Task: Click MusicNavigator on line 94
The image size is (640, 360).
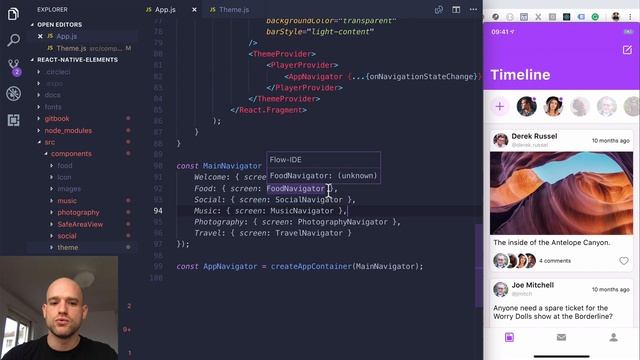Action: pos(302,211)
